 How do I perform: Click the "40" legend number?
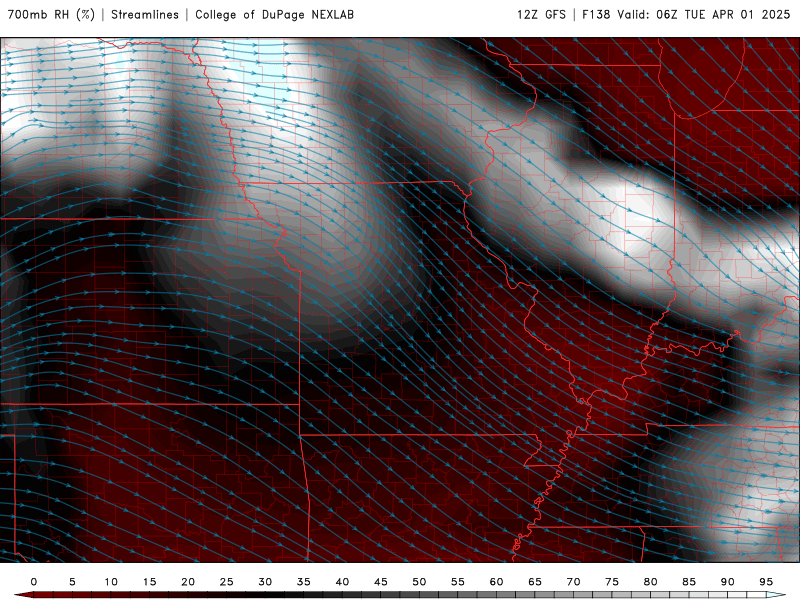tap(342, 582)
